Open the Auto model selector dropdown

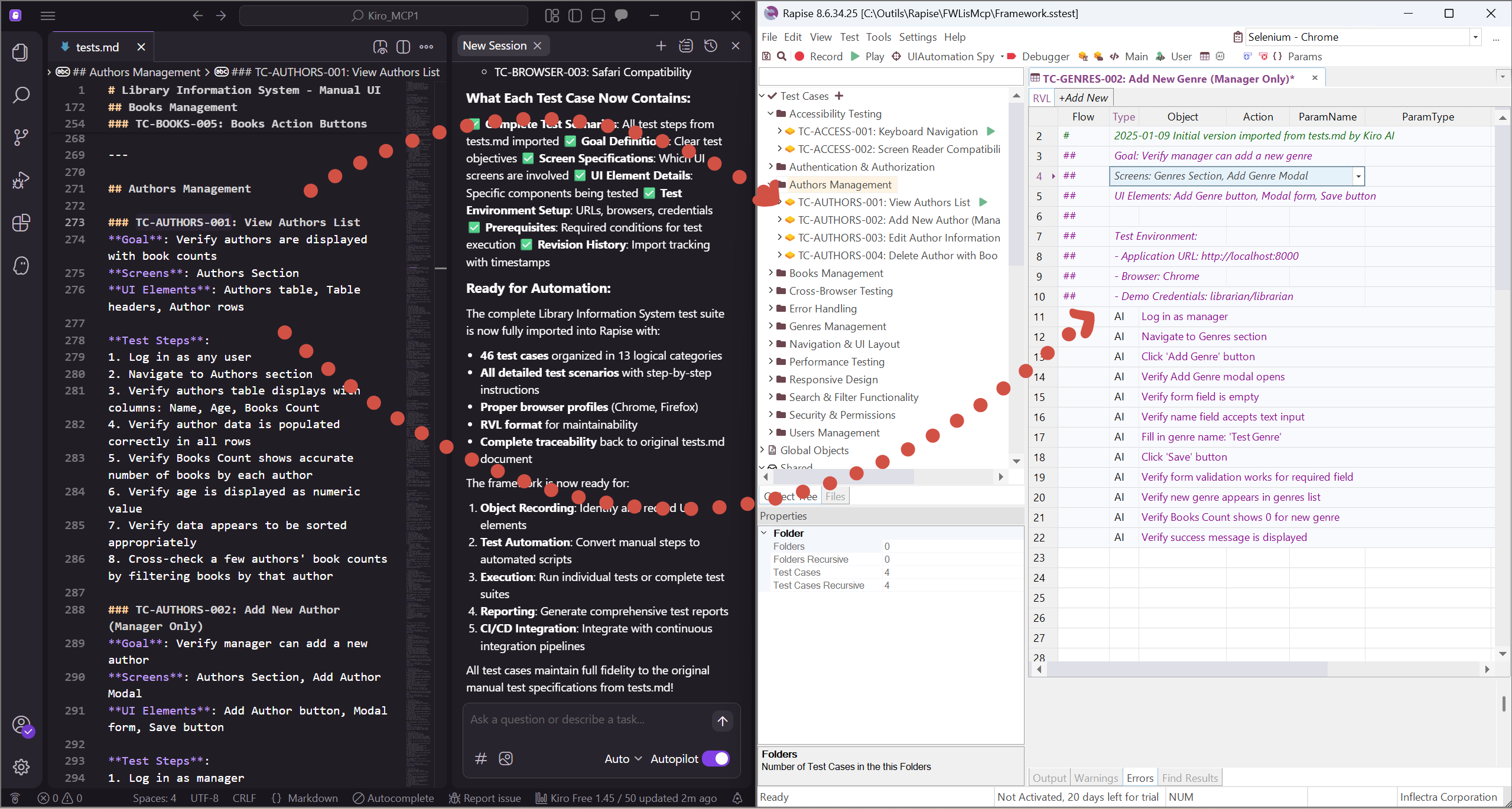pyautogui.click(x=623, y=759)
